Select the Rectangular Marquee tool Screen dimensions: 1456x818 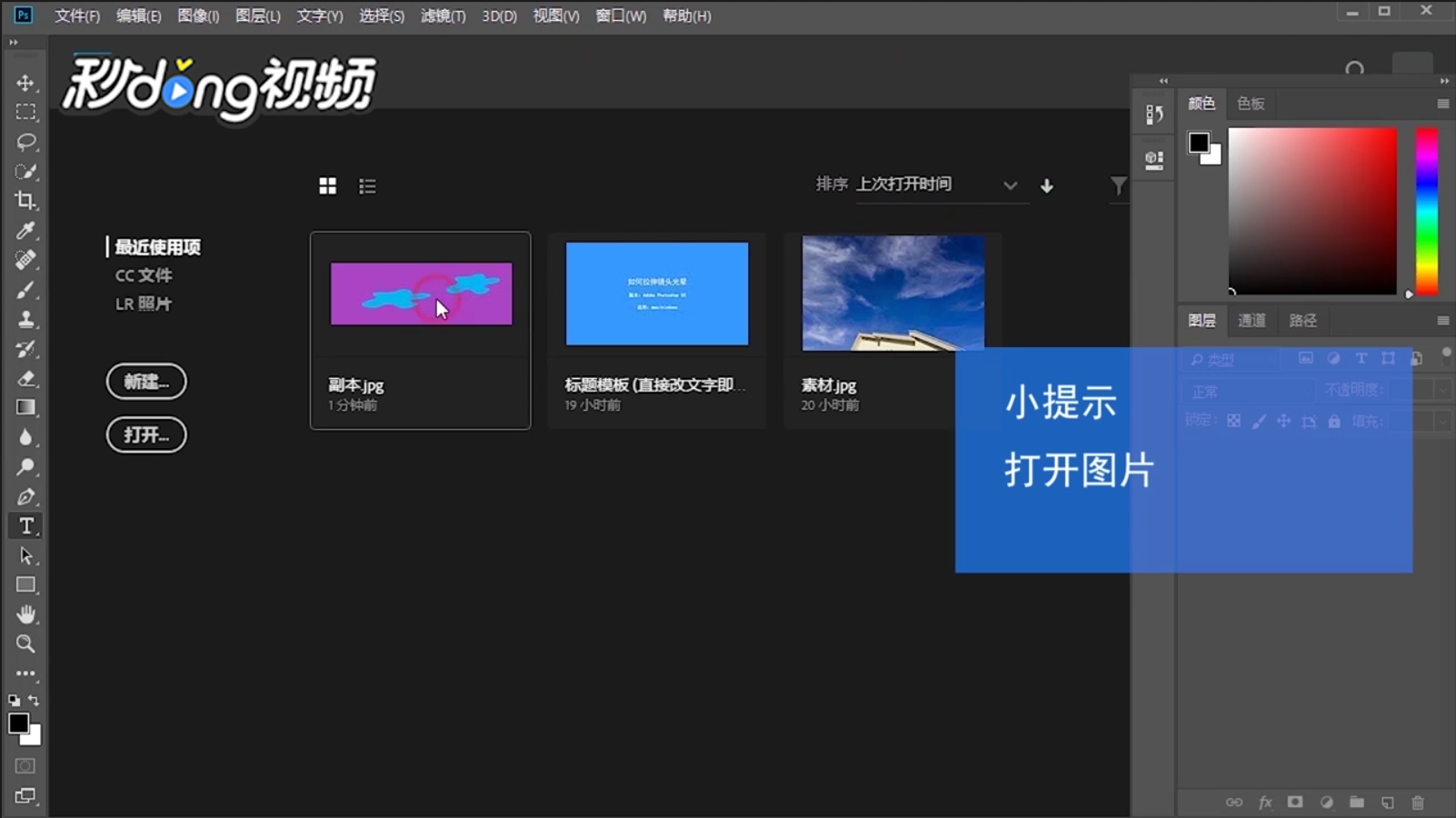(x=25, y=112)
